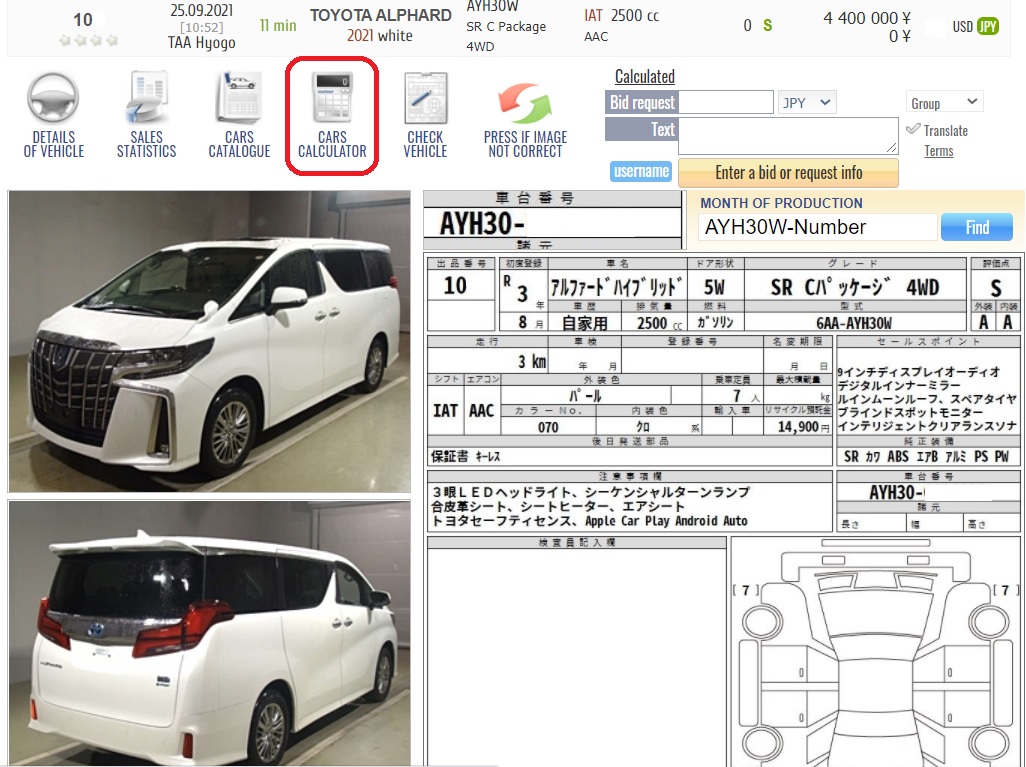Expand the Group dropdown
Viewport: 1026px width, 767px height.
(x=945, y=103)
